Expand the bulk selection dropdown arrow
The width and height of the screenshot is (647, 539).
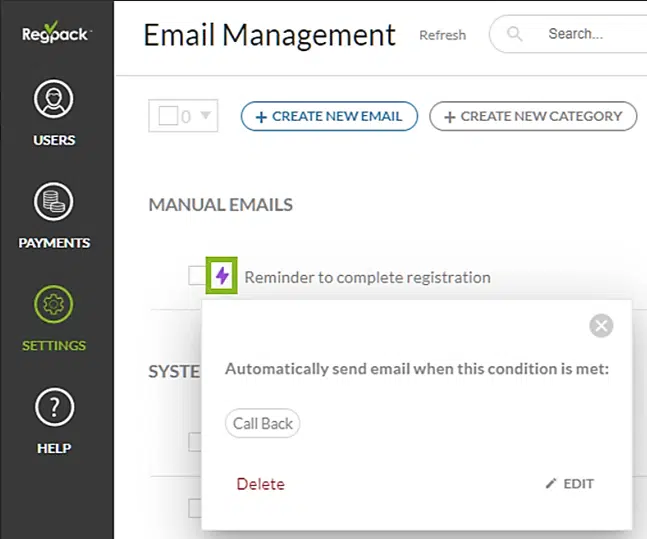pos(205,116)
